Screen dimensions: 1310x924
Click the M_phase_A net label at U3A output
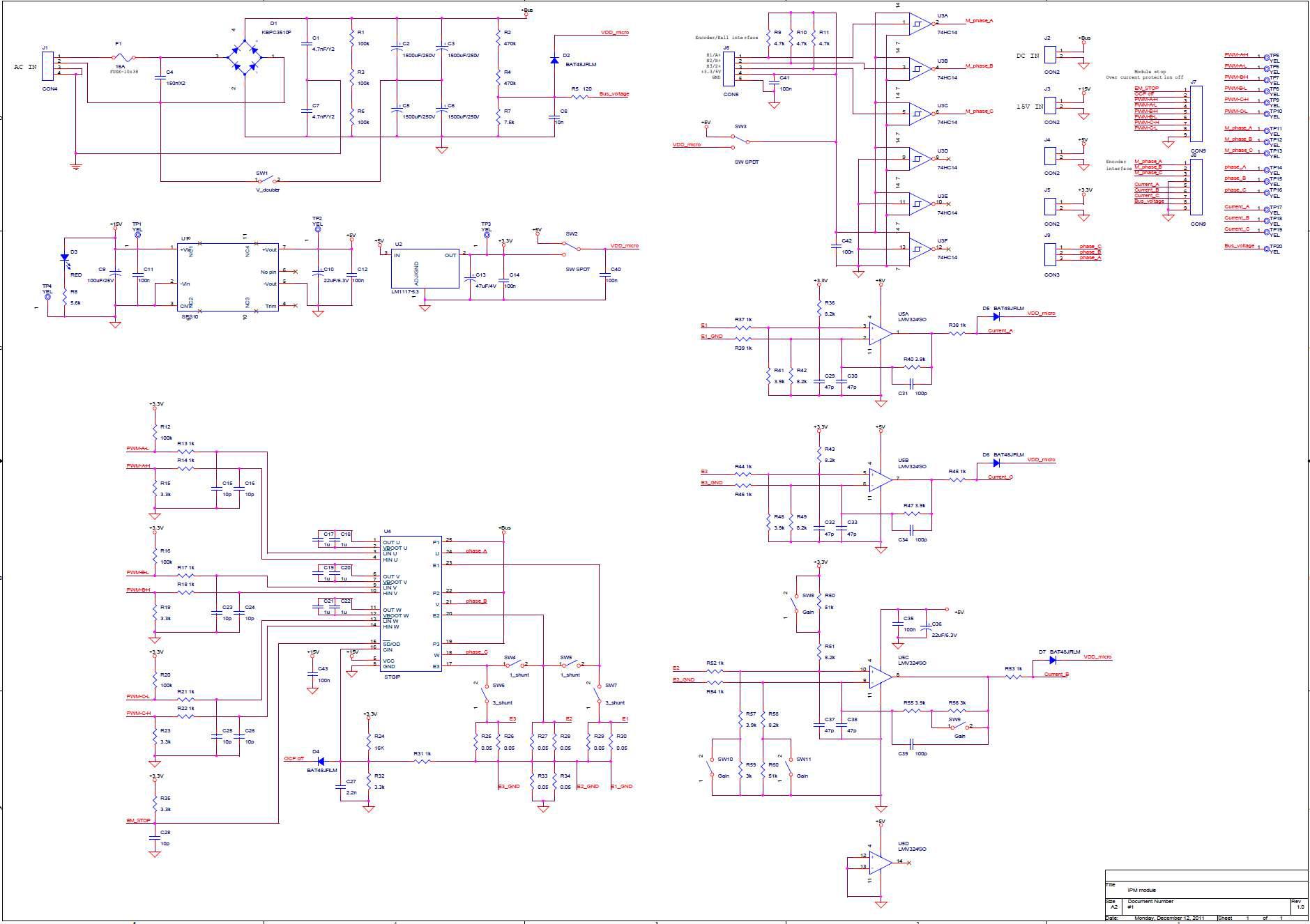pos(979,21)
